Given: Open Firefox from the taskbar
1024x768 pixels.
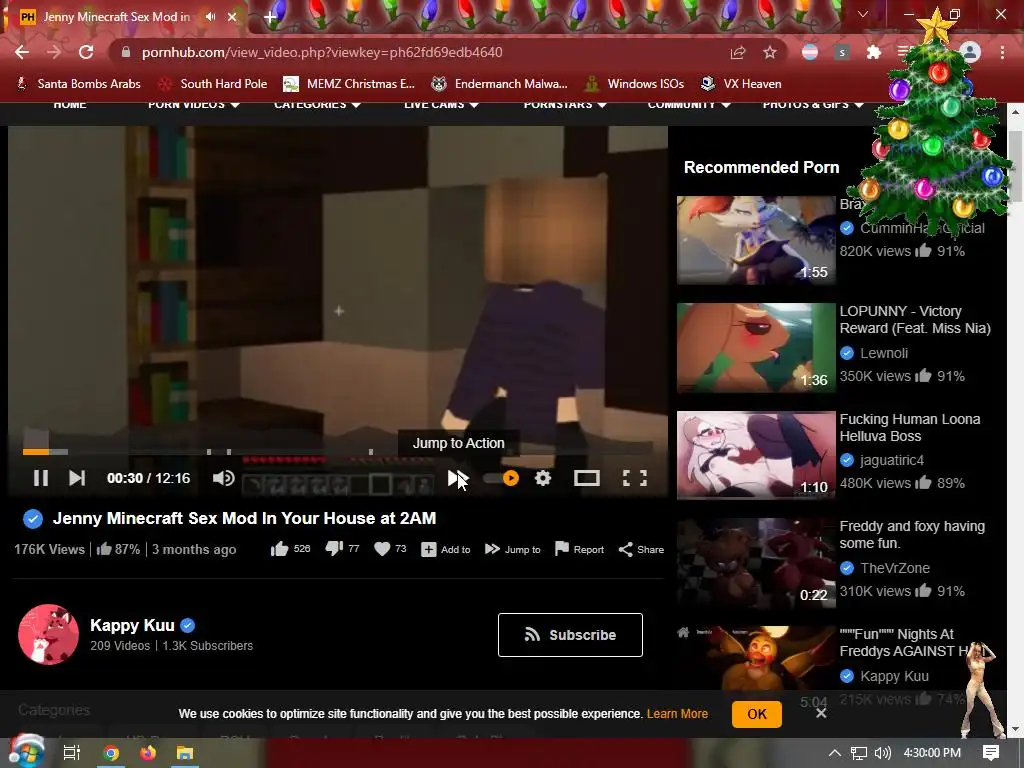Looking at the screenshot, I should tap(148, 753).
